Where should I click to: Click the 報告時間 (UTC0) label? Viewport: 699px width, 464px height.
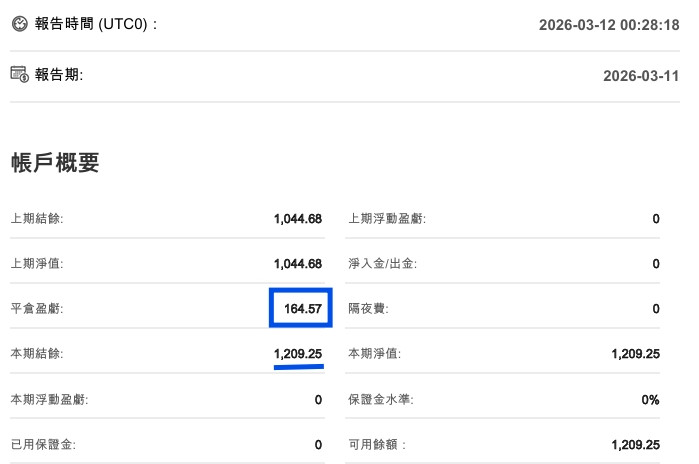[x=96, y=22]
